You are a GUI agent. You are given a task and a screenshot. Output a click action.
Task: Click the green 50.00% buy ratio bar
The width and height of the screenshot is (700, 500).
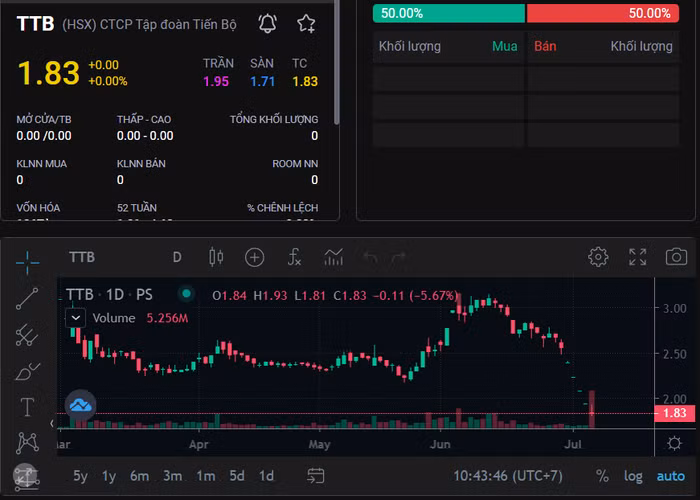click(x=448, y=13)
